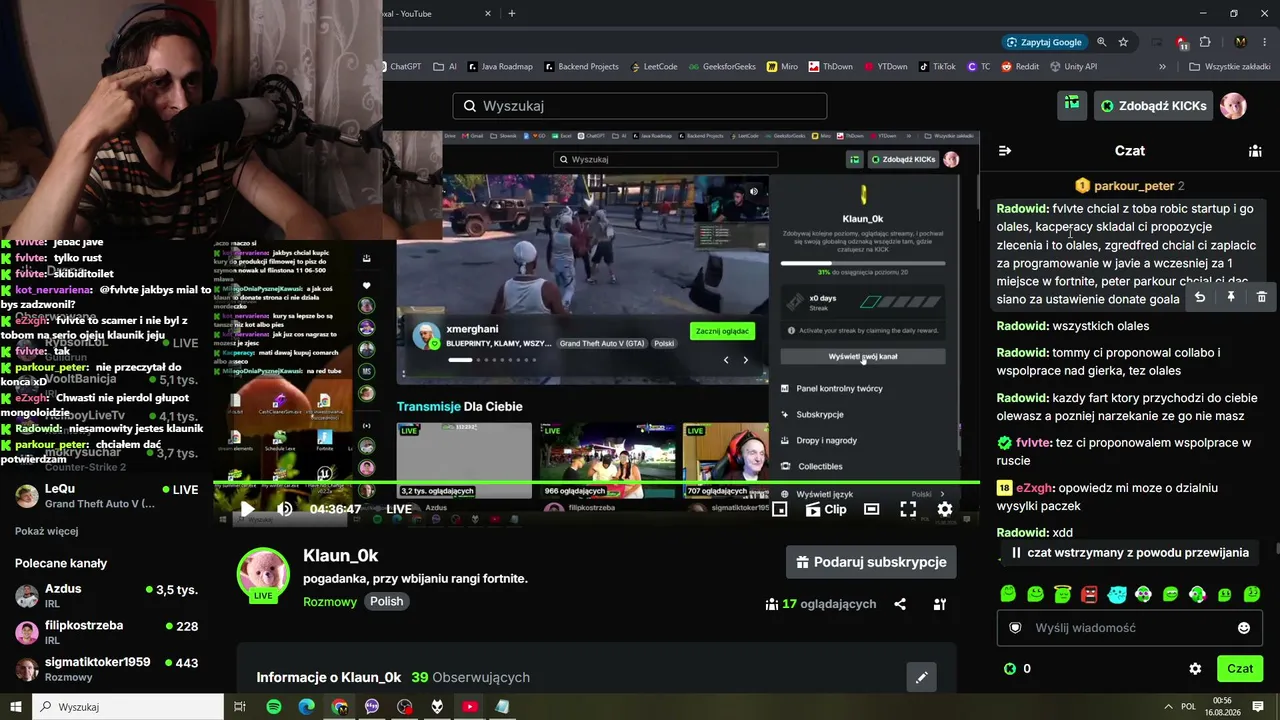Insert the red angry emote

[1089, 594]
